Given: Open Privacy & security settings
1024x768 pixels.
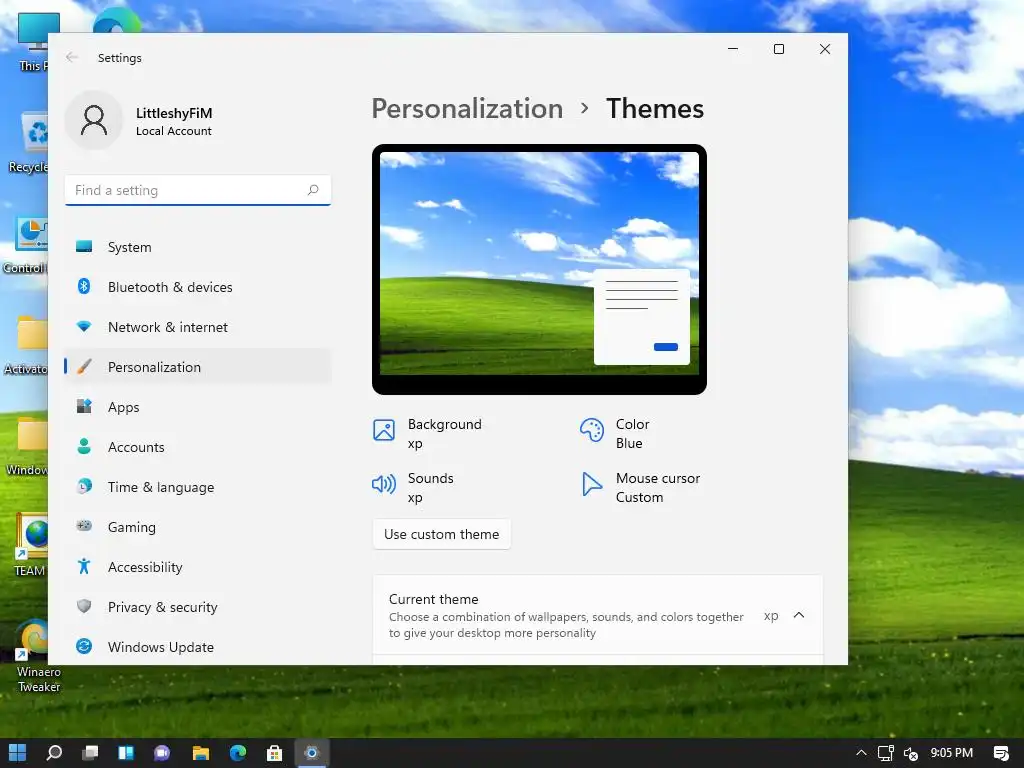Looking at the screenshot, I should tap(198, 607).
